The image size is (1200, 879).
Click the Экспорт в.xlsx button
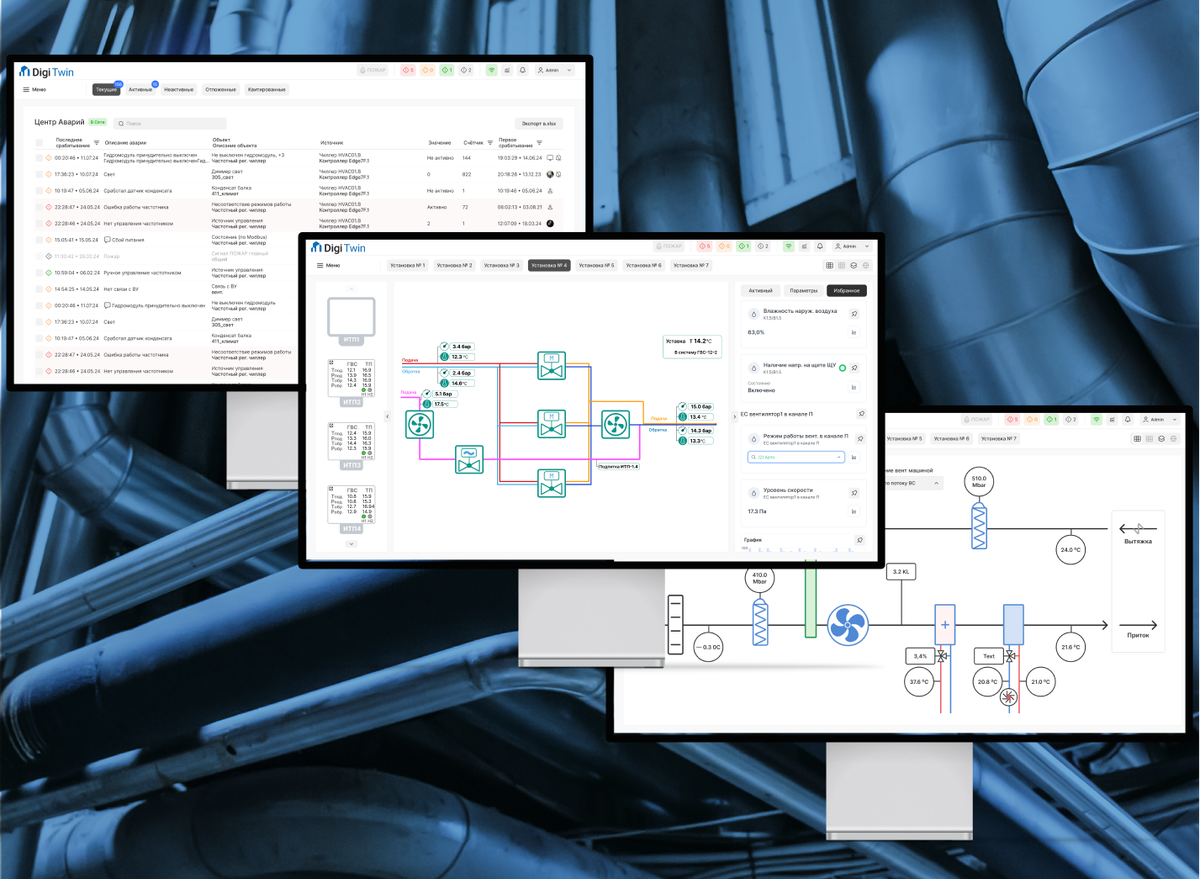(539, 123)
